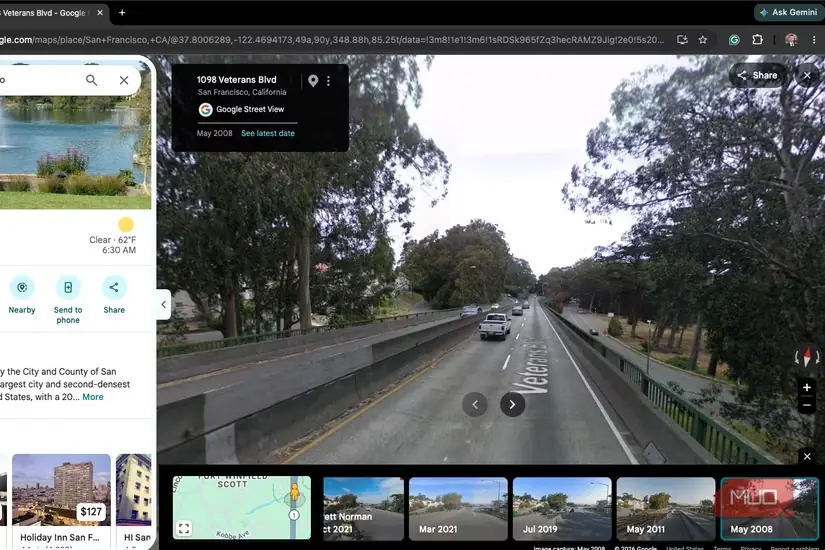825x550 pixels.
Task: Zoom out with the minus button
Action: coord(807,405)
